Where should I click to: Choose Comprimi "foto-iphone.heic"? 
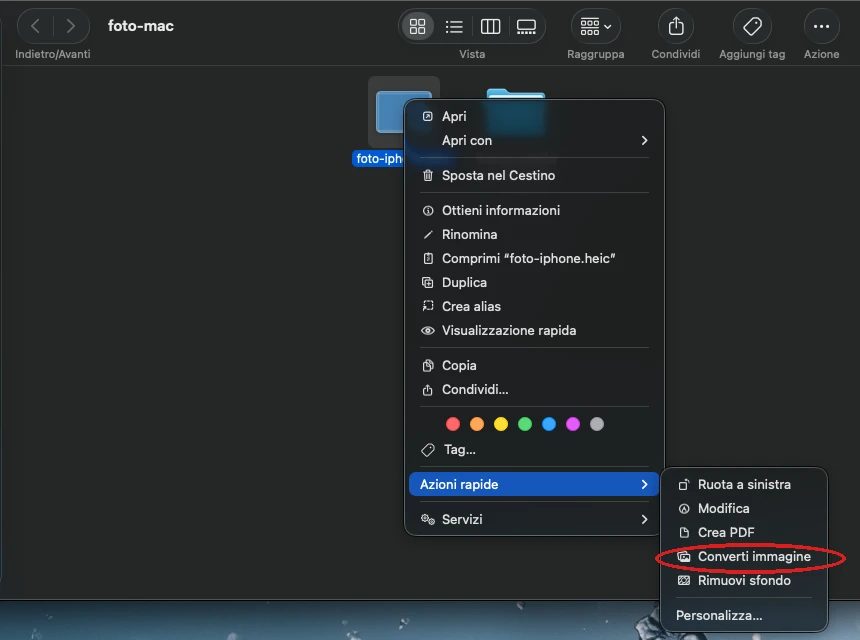534,258
